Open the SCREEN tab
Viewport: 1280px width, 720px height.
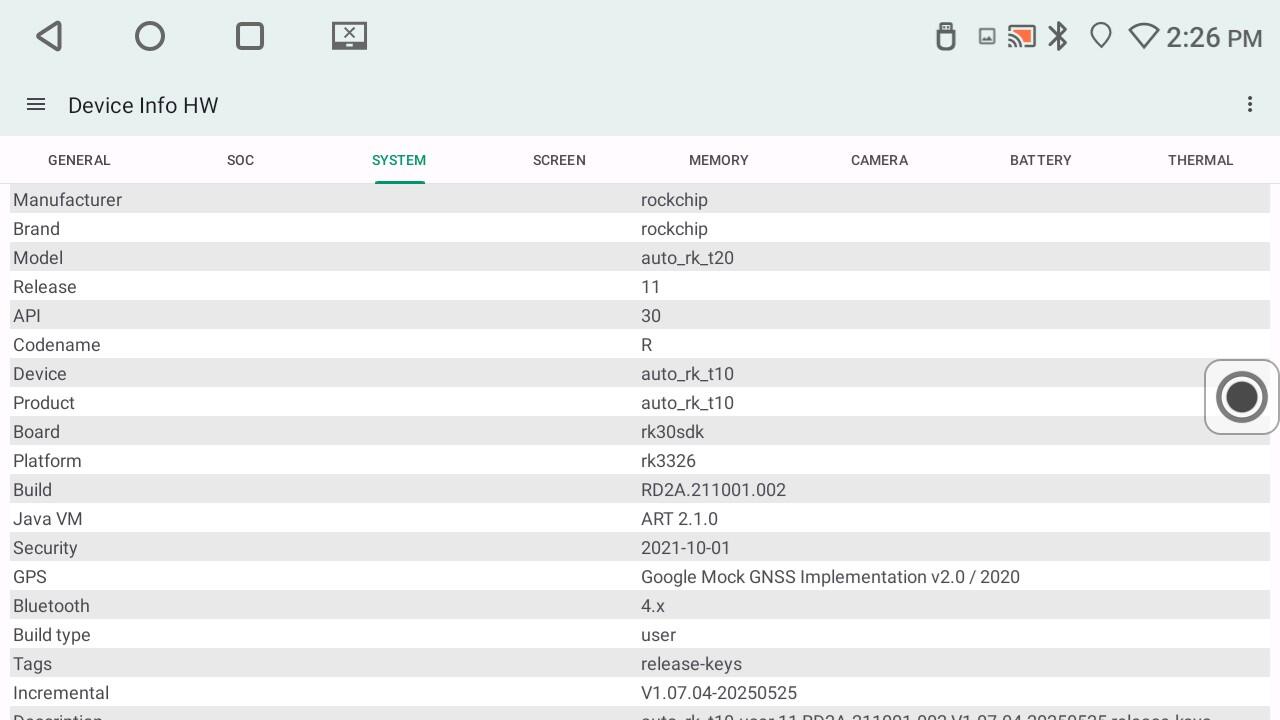(x=559, y=160)
